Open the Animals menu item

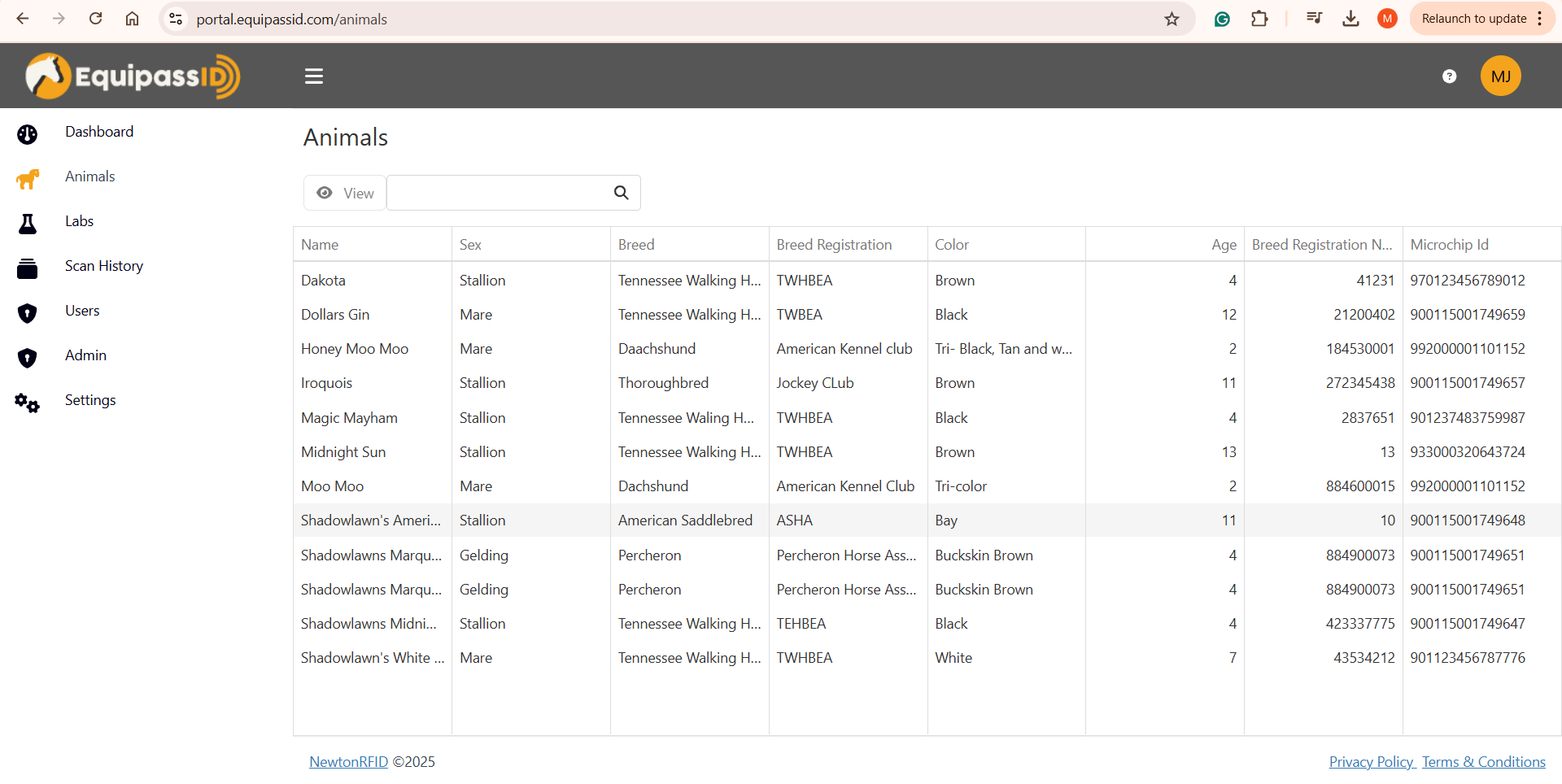pos(90,176)
